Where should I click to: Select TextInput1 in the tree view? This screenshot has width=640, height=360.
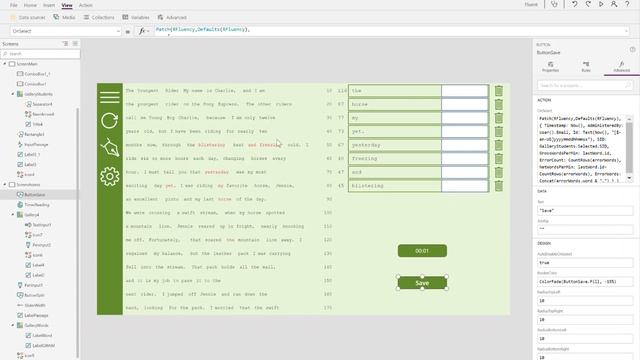click(42, 225)
